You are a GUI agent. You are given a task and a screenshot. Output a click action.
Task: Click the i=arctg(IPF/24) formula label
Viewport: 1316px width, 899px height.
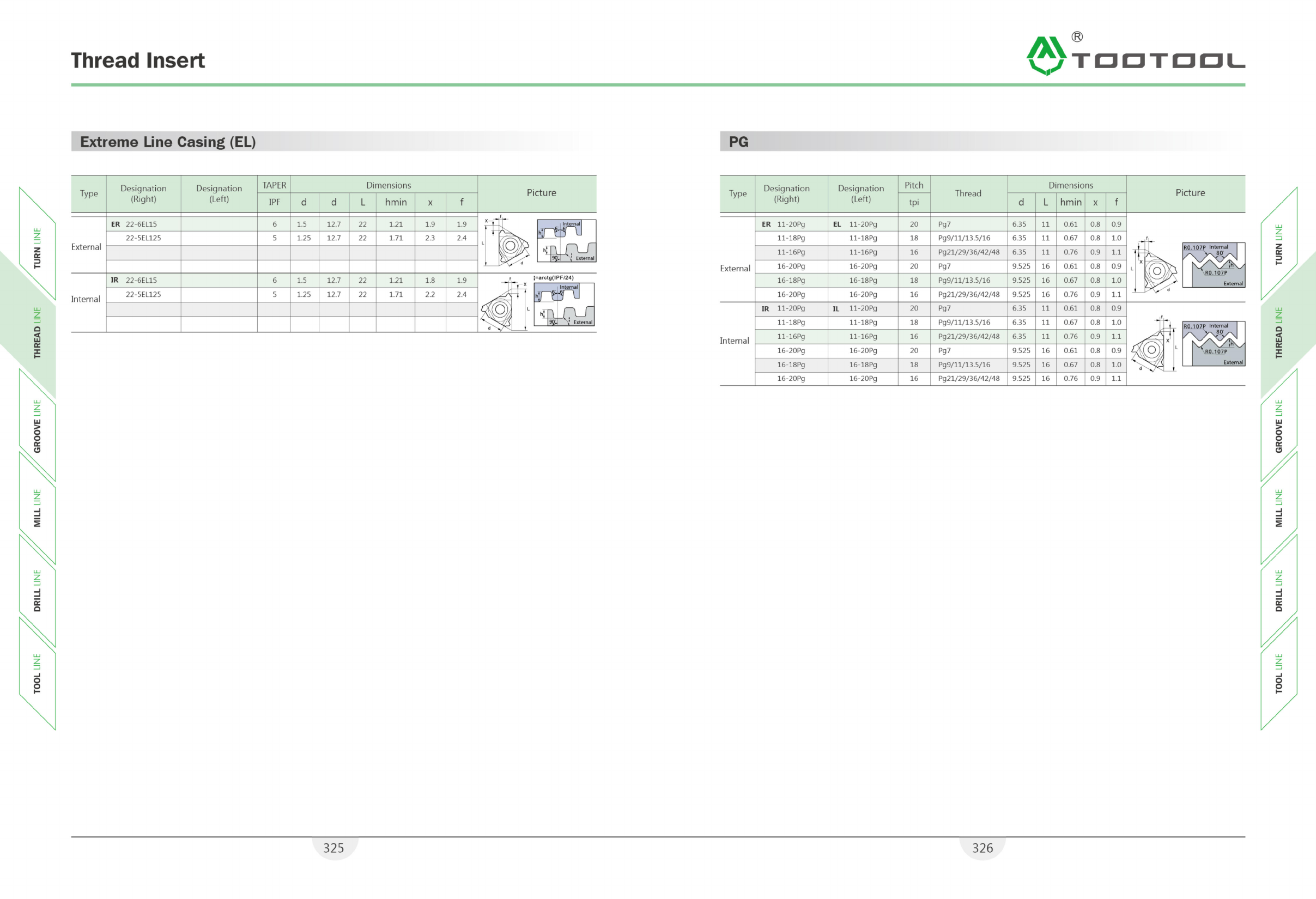point(553,277)
